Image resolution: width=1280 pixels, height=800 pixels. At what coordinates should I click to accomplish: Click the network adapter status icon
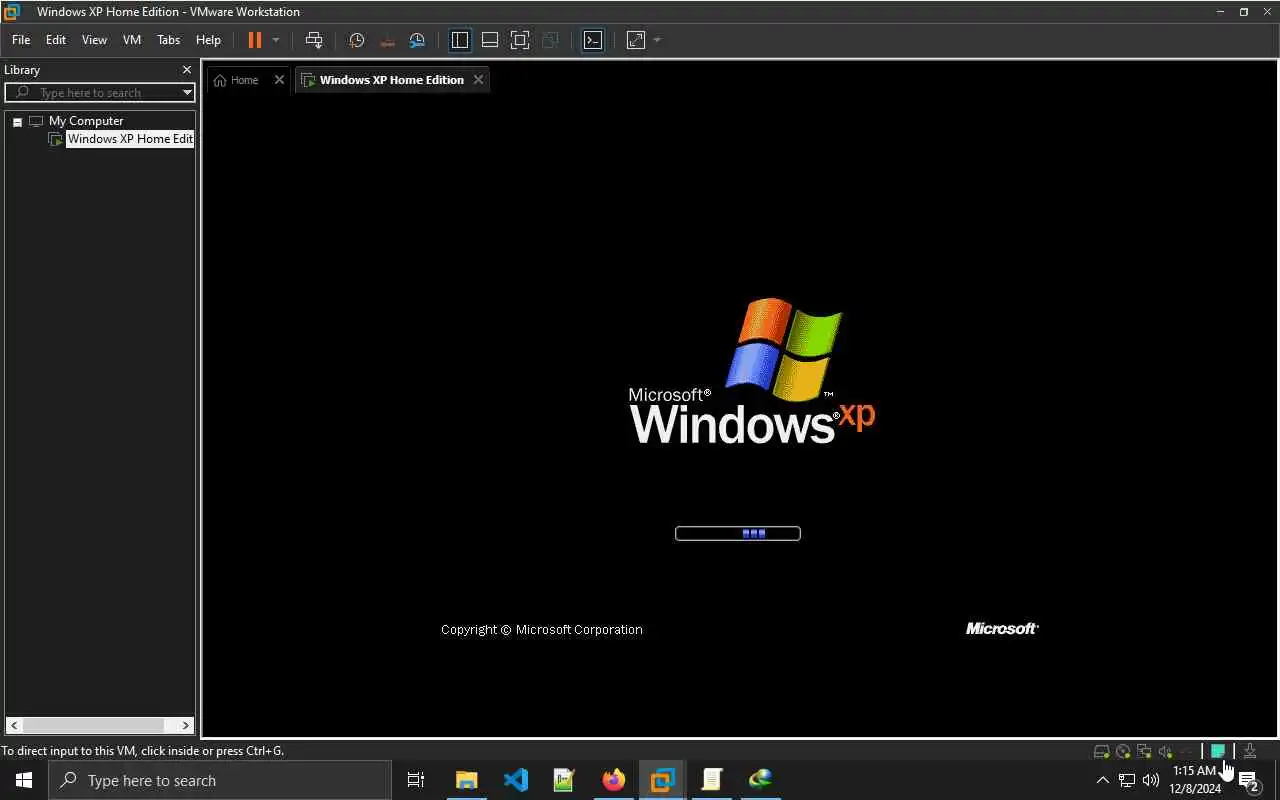pos(1144,751)
